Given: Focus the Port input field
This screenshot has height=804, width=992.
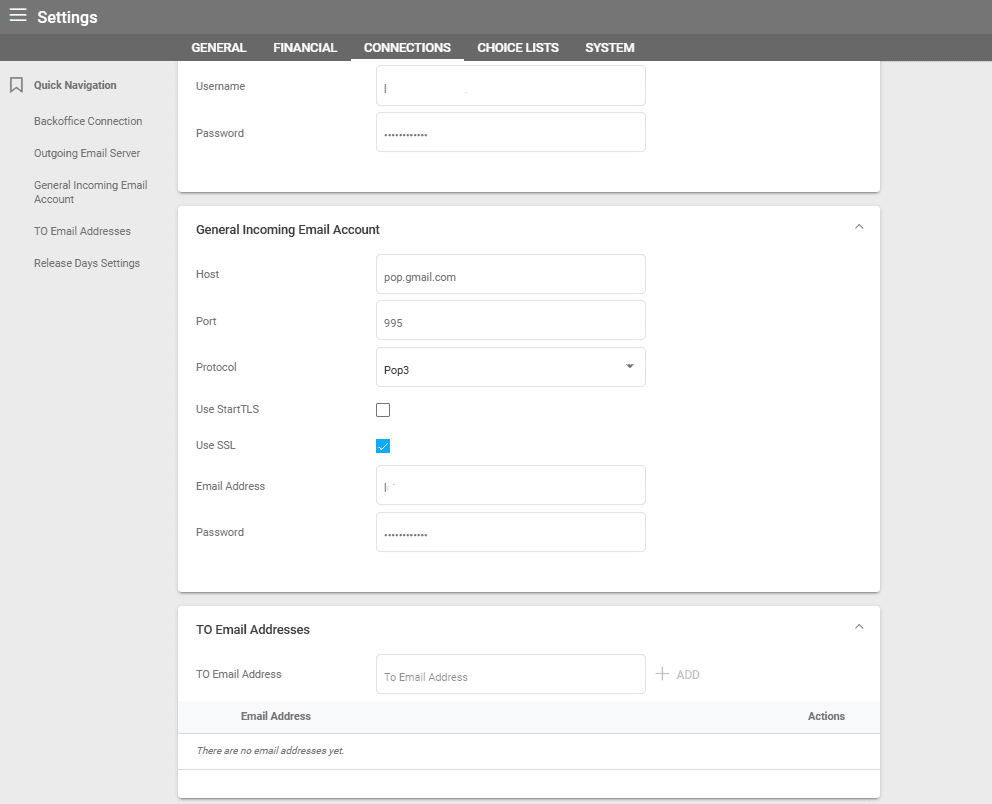Looking at the screenshot, I should coord(510,321).
